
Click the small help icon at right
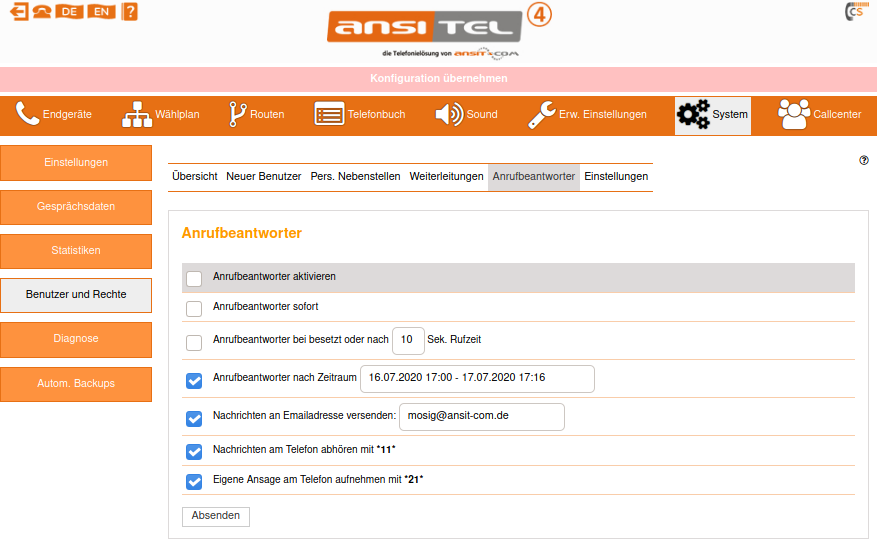click(x=864, y=160)
